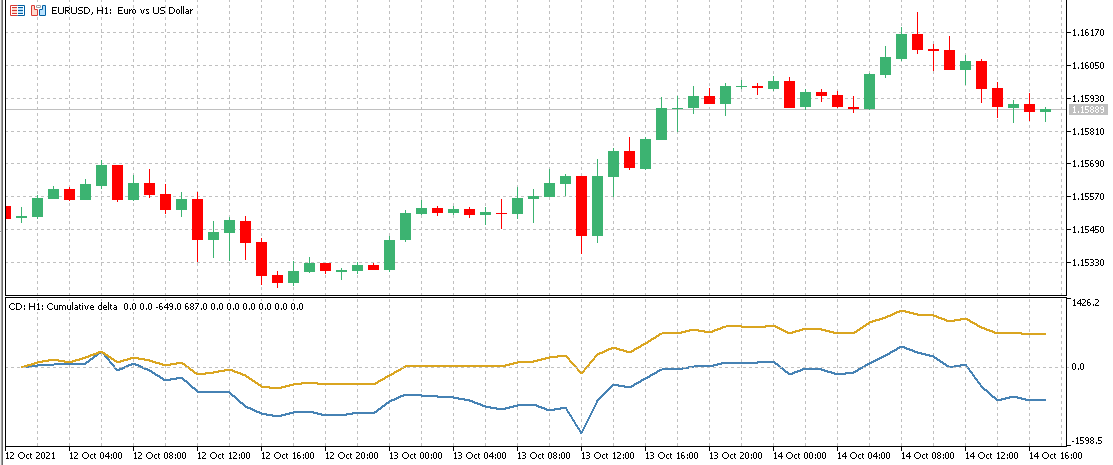Select the 12 Oct 2021 time marker
The width and height of the screenshot is (1113, 465).
pyautogui.click(x=29, y=456)
